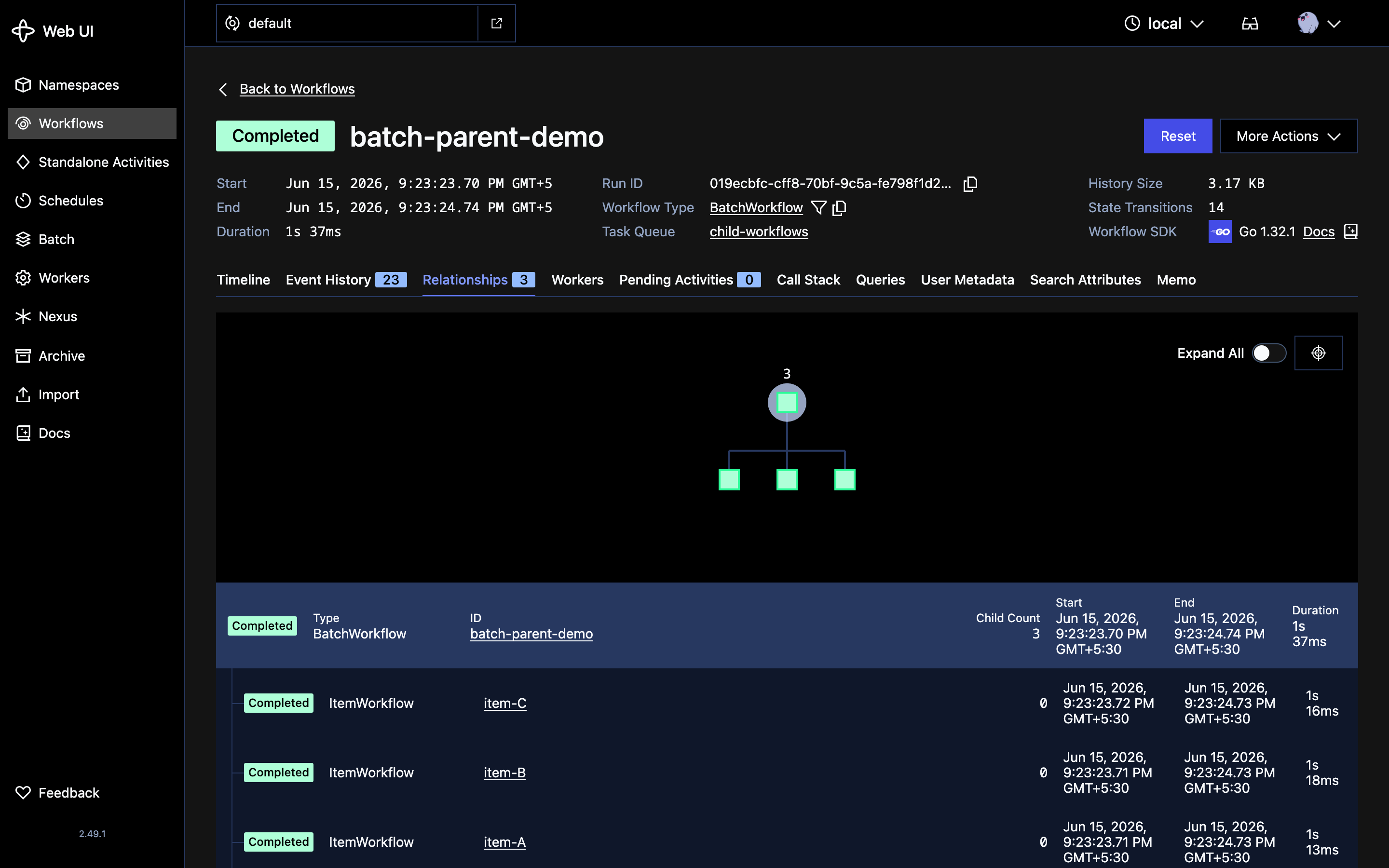Click the History Size value 3.17 KB

1236,184
